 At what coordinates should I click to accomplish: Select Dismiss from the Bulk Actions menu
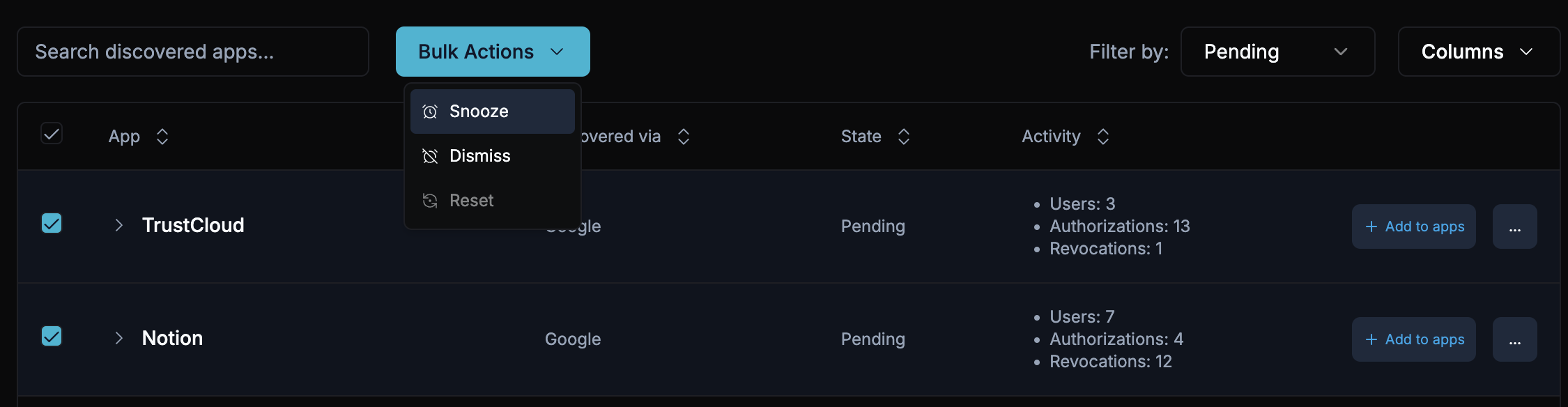coord(479,155)
